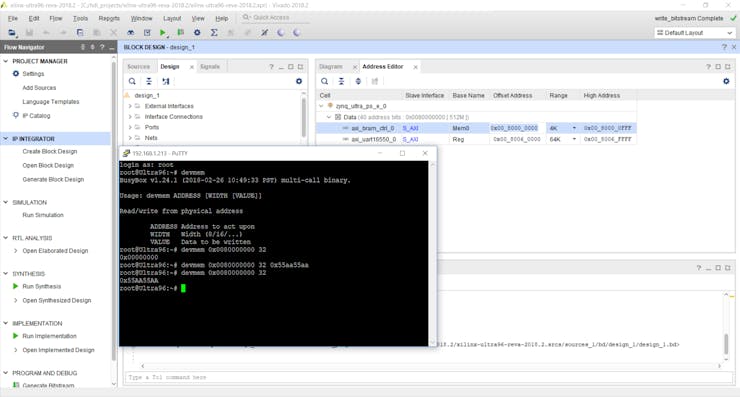
Task: Click Run Simulation
Action: 43,215
